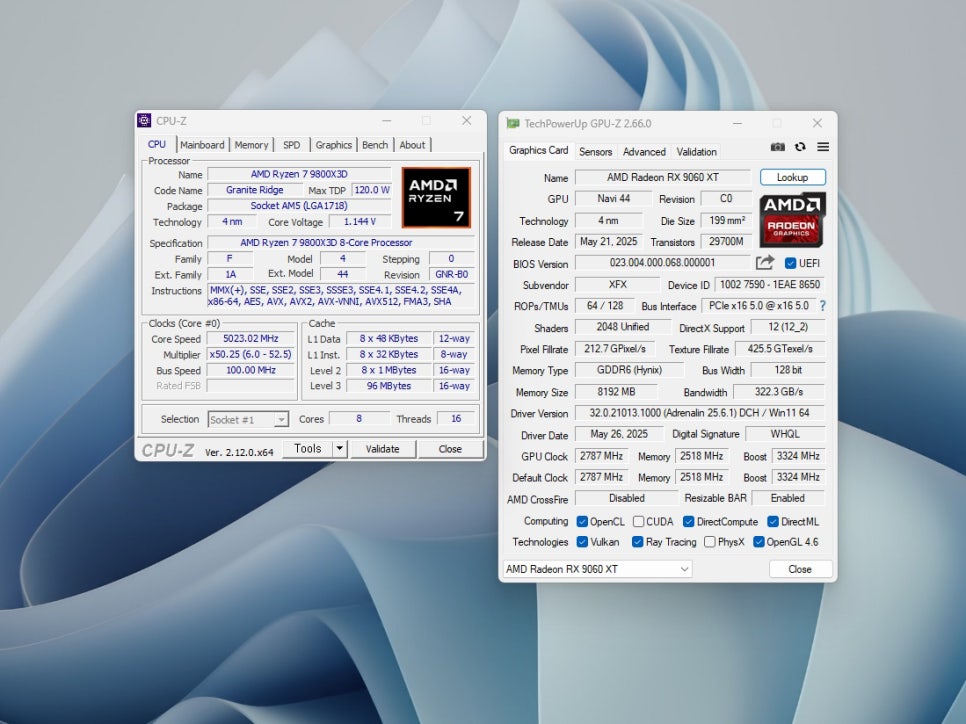Click the CPU-Z app icon in title bar

[144, 120]
